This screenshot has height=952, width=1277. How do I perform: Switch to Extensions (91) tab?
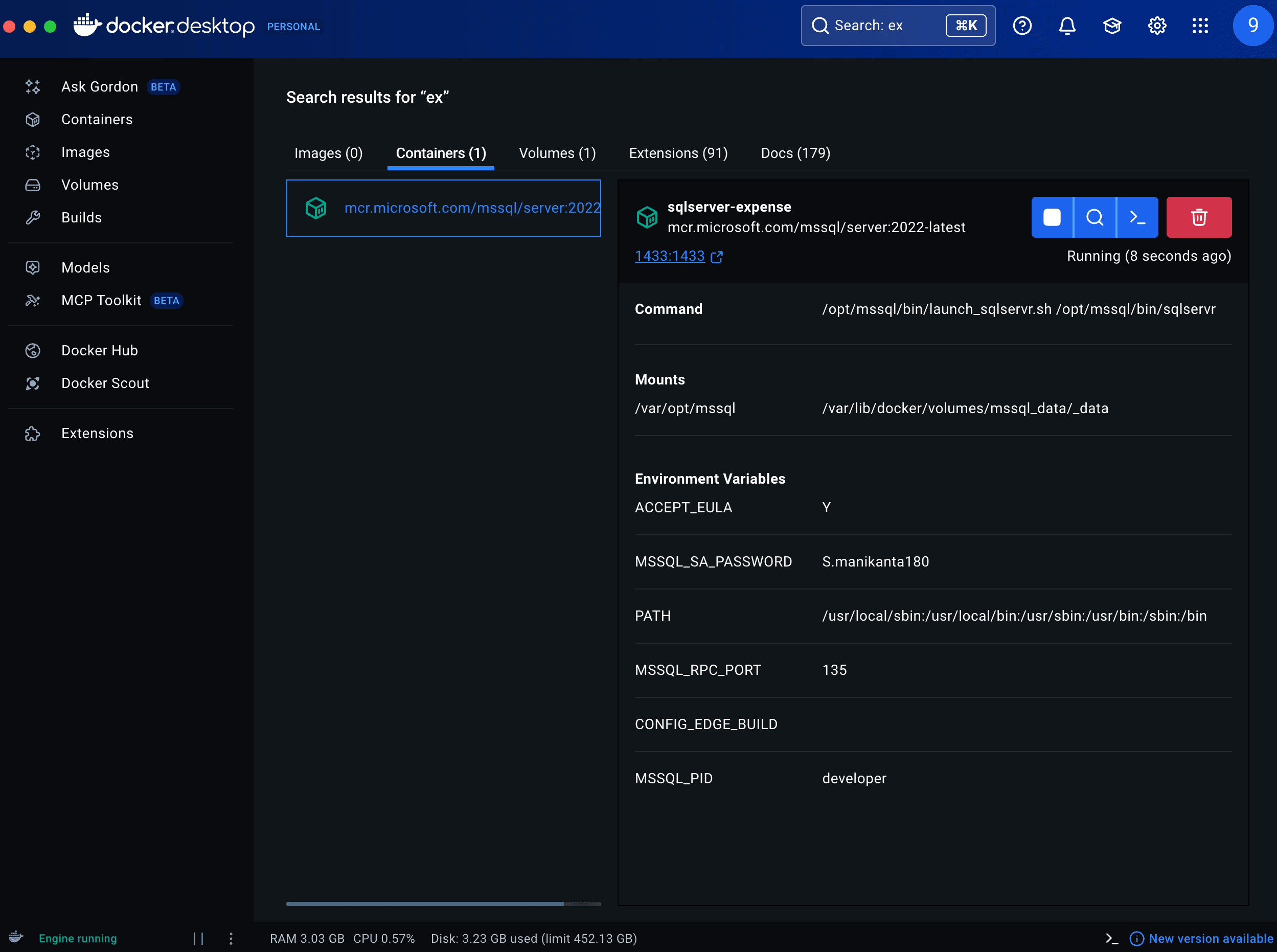tap(678, 153)
